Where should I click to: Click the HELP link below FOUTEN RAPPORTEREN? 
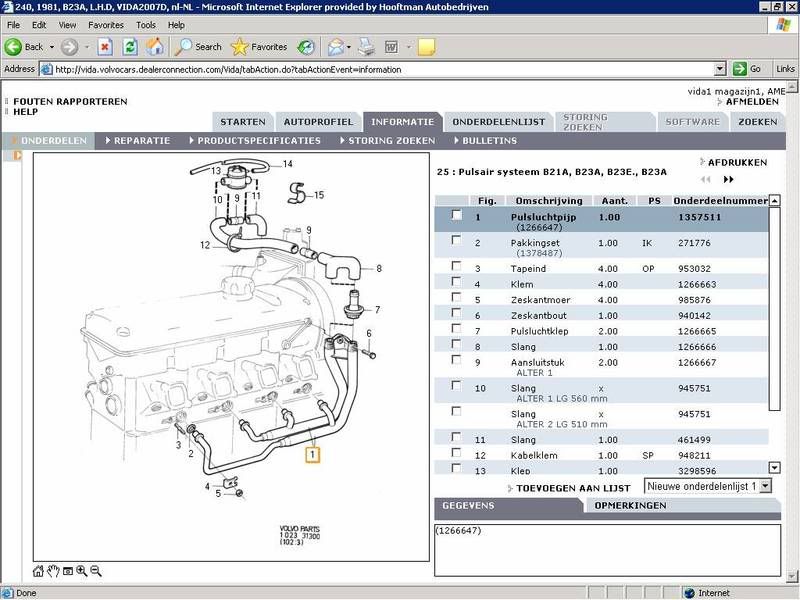(26, 112)
